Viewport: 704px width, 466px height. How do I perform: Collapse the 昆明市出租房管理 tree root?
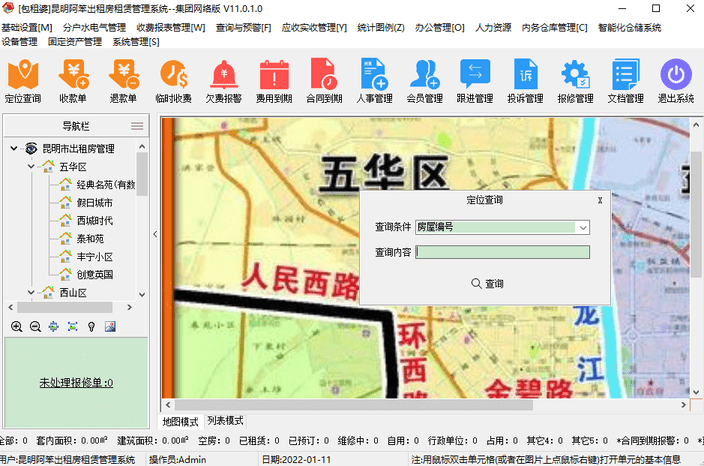coord(14,148)
